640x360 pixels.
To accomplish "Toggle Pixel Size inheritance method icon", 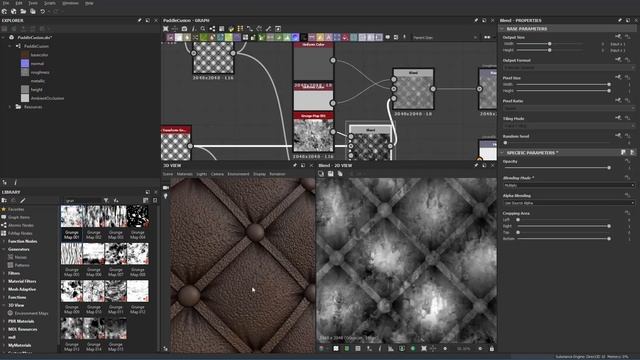I will pyautogui.click(x=618, y=77).
